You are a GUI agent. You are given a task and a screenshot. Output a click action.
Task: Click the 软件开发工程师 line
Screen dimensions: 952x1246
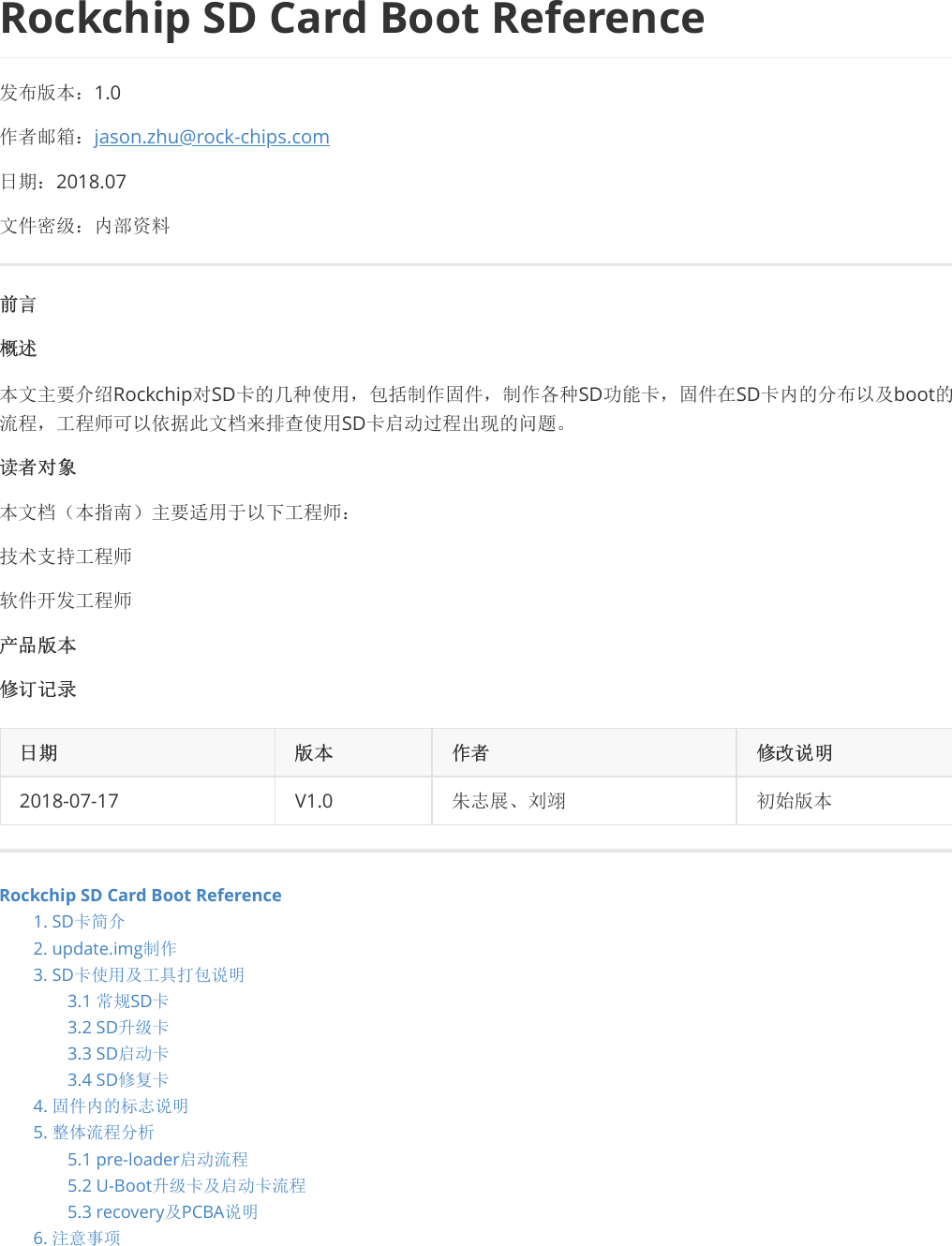tap(66, 601)
